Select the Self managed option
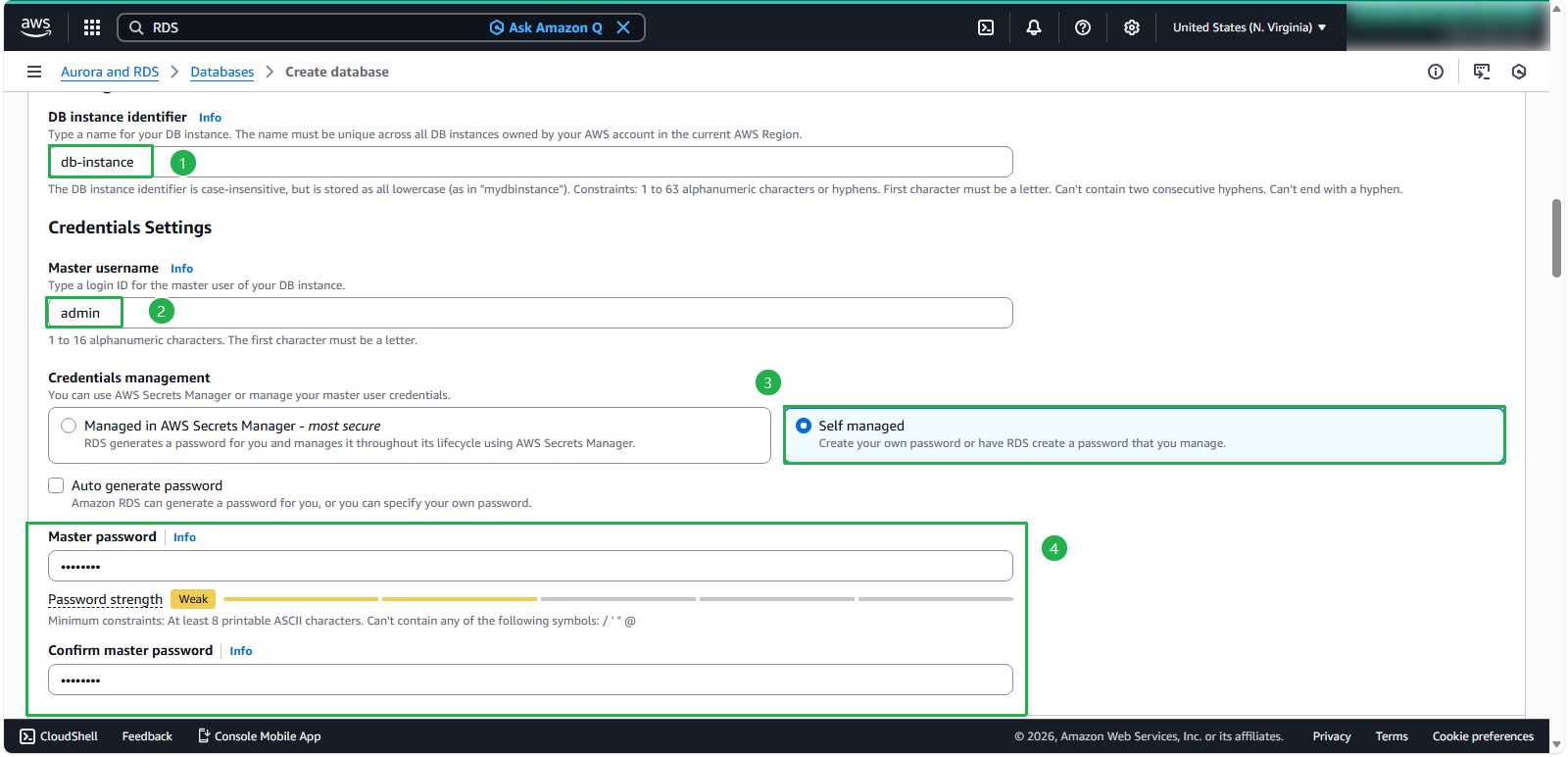1568x757 pixels. tap(1145, 435)
